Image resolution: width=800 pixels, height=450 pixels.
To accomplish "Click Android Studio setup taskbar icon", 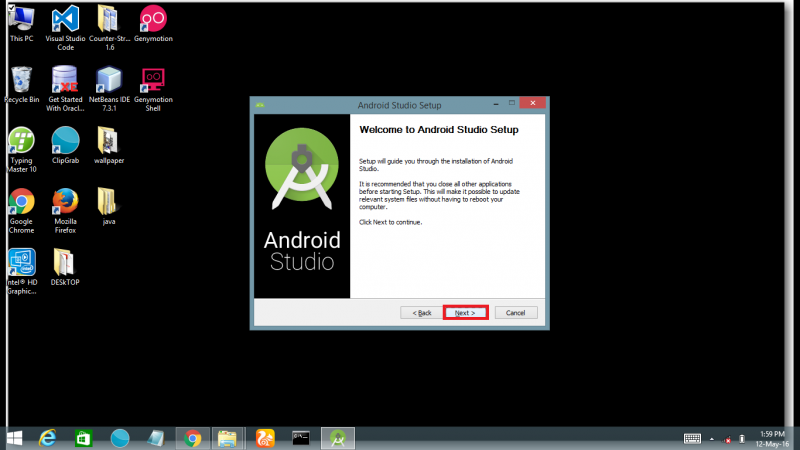I will coord(338,438).
